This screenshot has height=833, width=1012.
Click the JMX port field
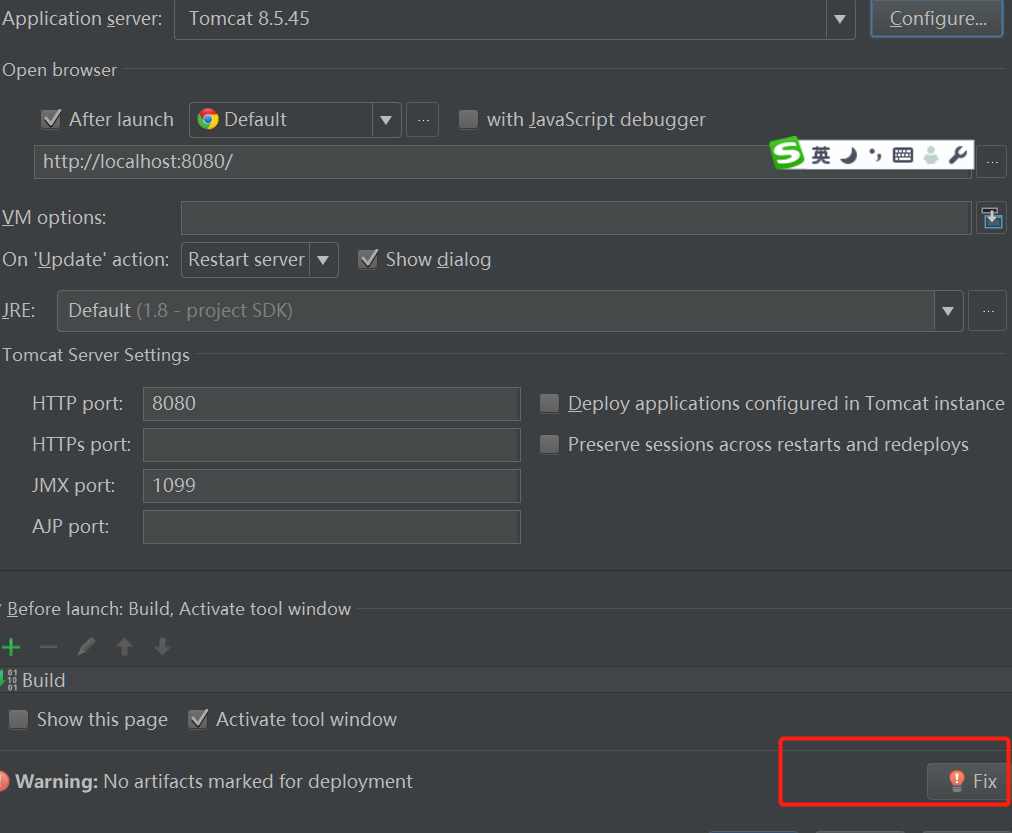tap(332, 486)
